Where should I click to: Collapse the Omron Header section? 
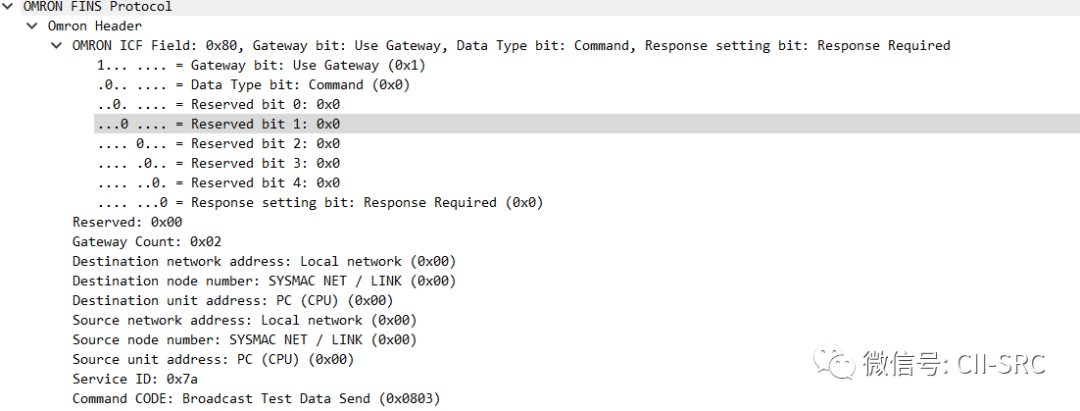coord(32,25)
